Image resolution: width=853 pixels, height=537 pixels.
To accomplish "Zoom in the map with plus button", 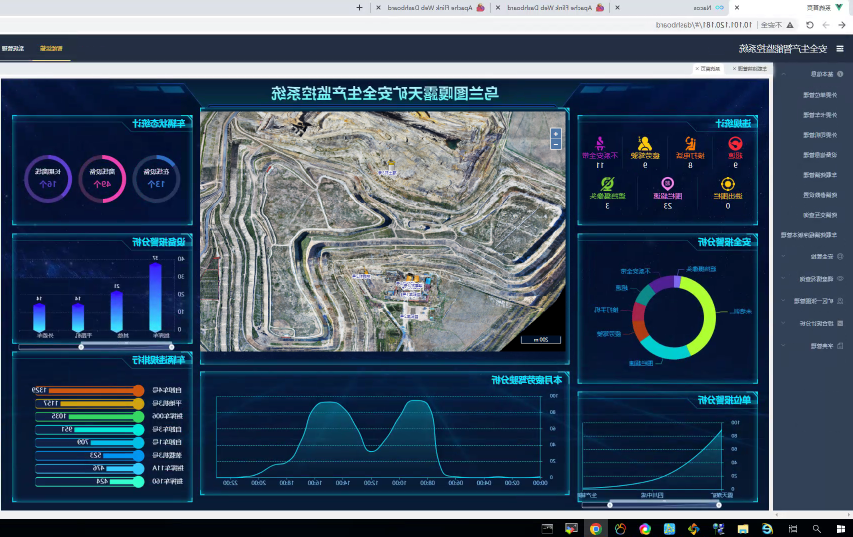I will [556, 133].
